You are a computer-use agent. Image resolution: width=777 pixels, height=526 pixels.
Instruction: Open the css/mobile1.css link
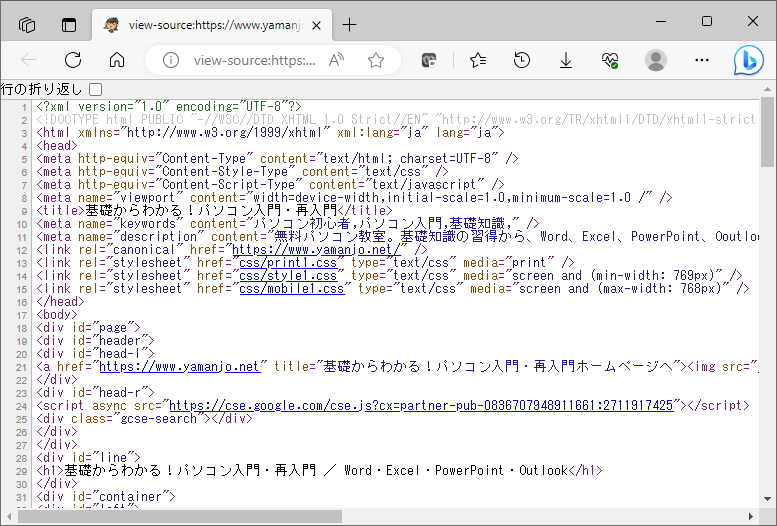(291, 289)
